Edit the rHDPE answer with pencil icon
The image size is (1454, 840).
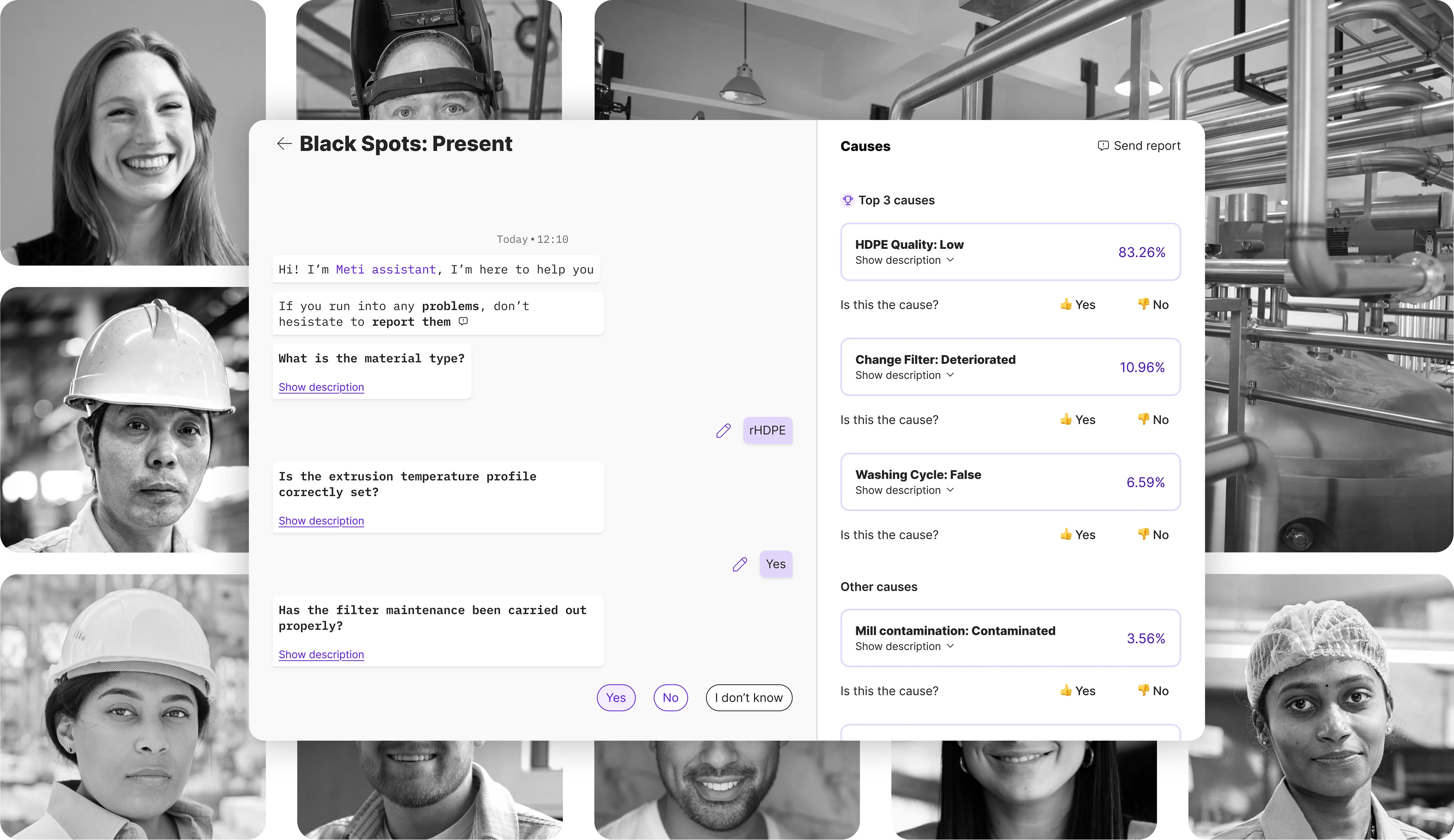[723, 430]
